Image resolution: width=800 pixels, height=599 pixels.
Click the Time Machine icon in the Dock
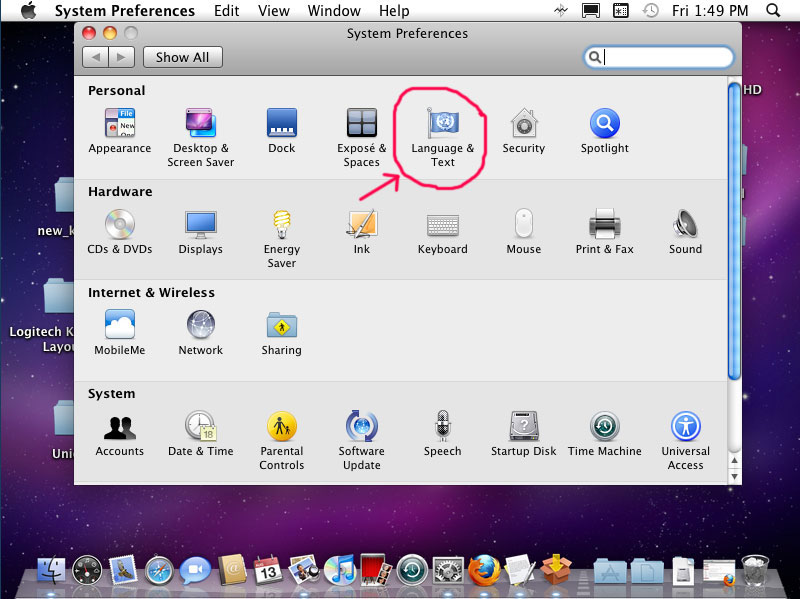pos(412,570)
